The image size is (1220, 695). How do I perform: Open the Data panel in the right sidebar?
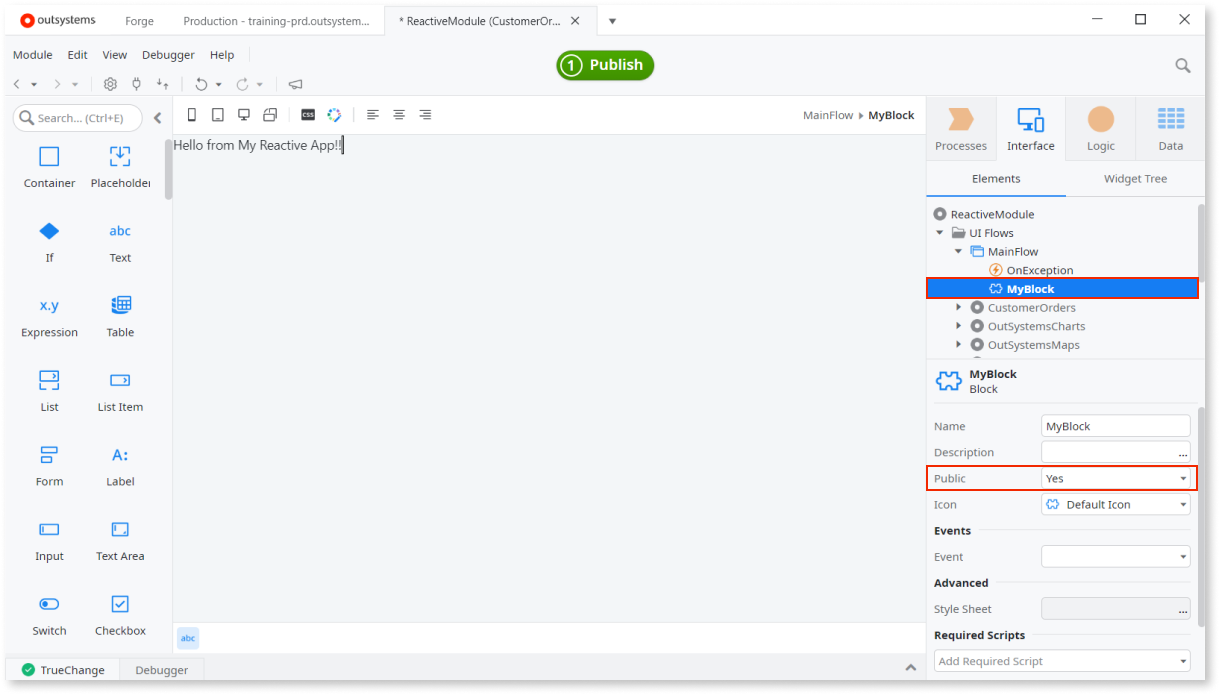click(1169, 127)
